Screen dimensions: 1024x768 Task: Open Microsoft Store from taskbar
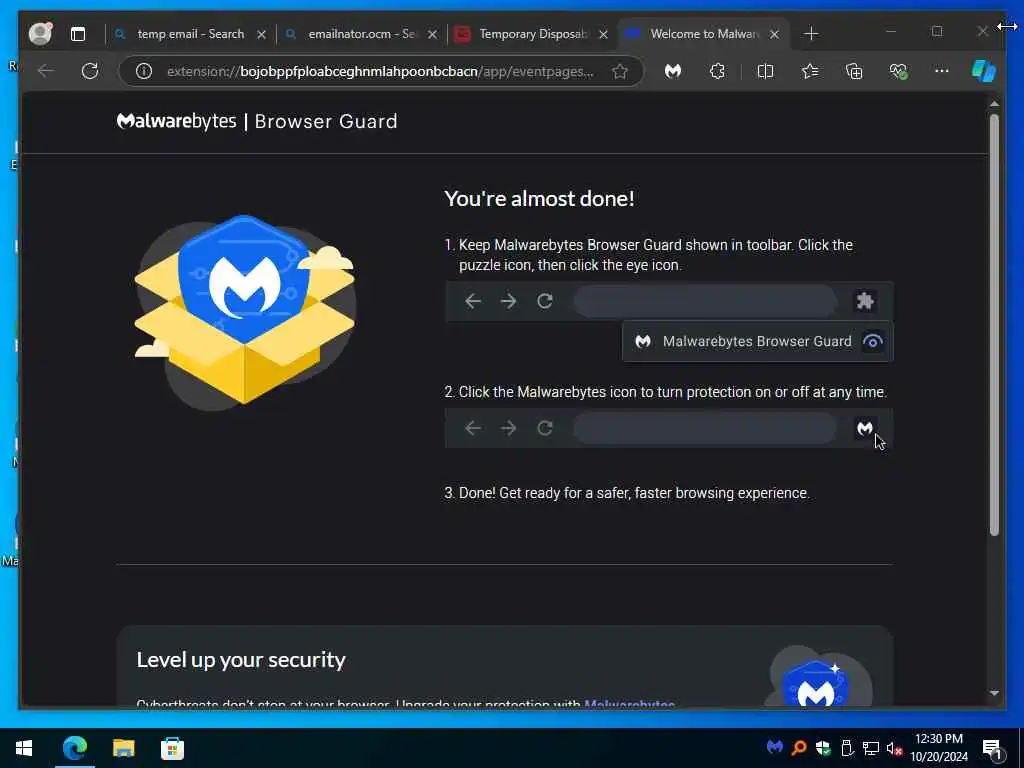click(172, 748)
